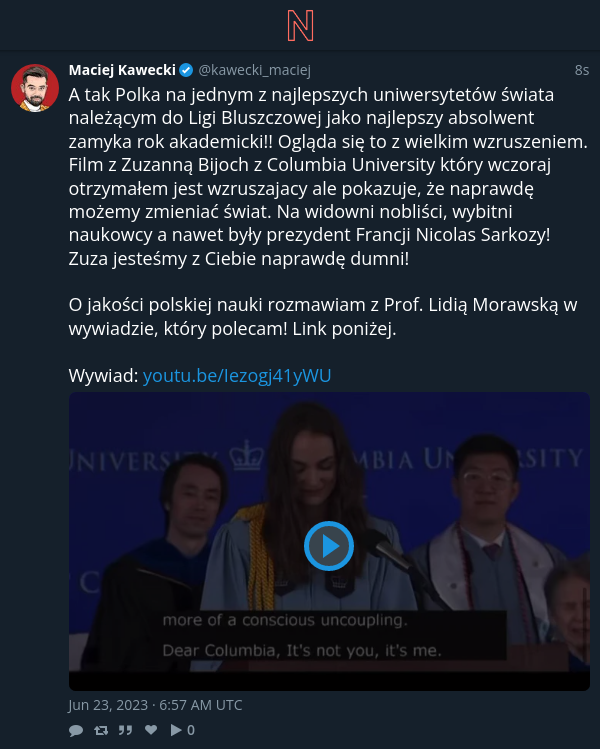Click the retweet arrows icon
The height and width of the screenshot is (749, 600).
(x=101, y=730)
